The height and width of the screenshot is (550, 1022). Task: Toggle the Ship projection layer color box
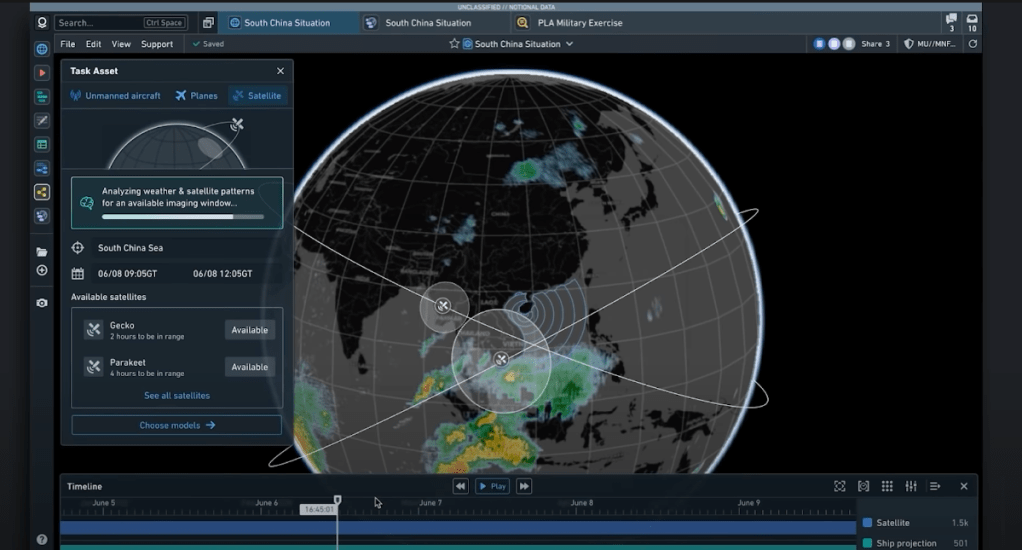coord(867,543)
